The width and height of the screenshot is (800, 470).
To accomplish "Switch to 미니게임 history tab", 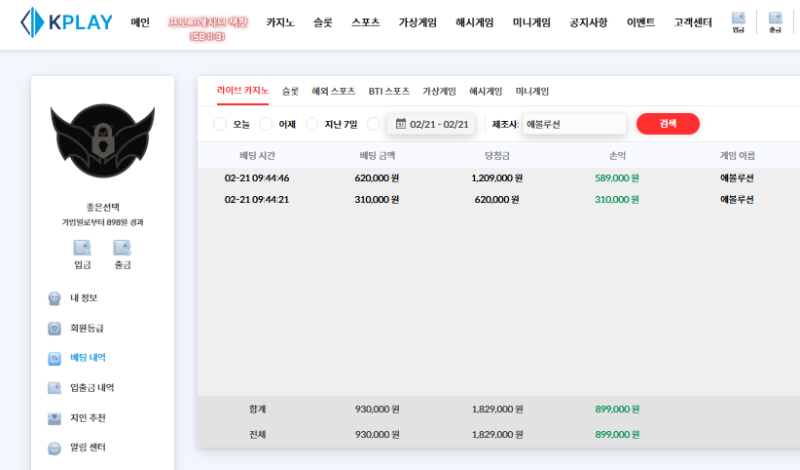I will (532, 91).
